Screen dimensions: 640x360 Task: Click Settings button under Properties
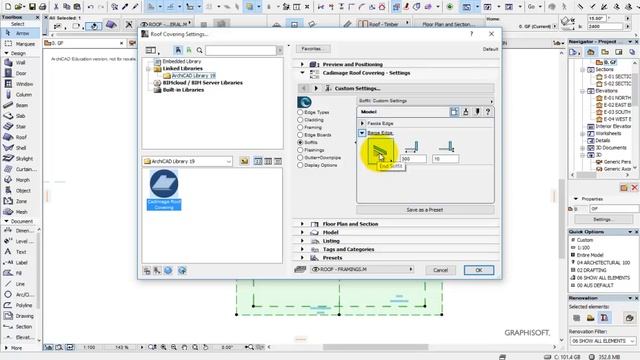point(604,219)
